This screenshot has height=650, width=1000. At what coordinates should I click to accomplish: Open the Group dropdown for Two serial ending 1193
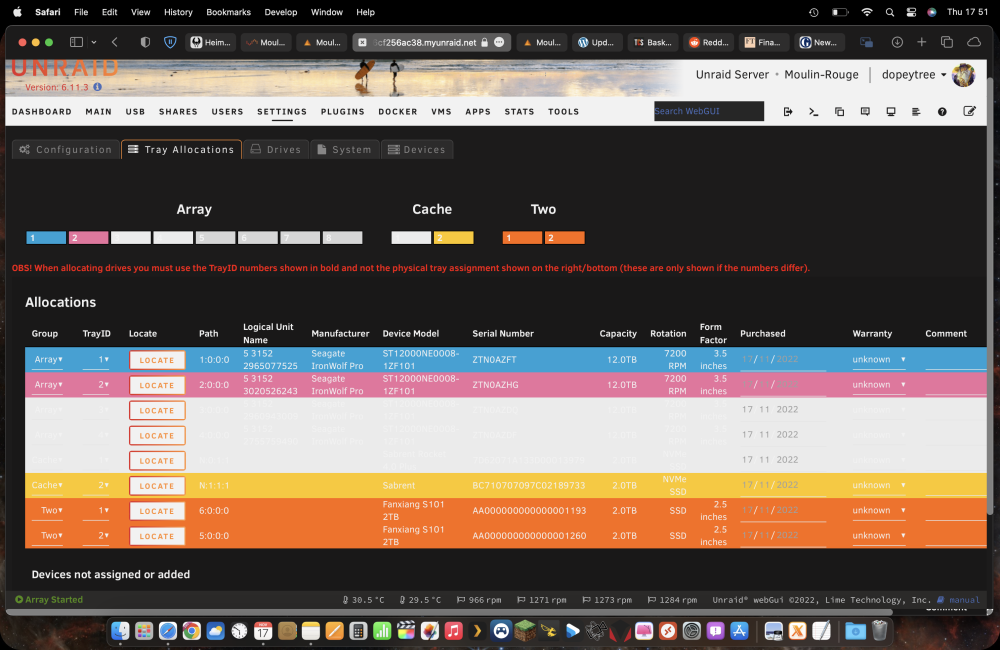(48, 510)
